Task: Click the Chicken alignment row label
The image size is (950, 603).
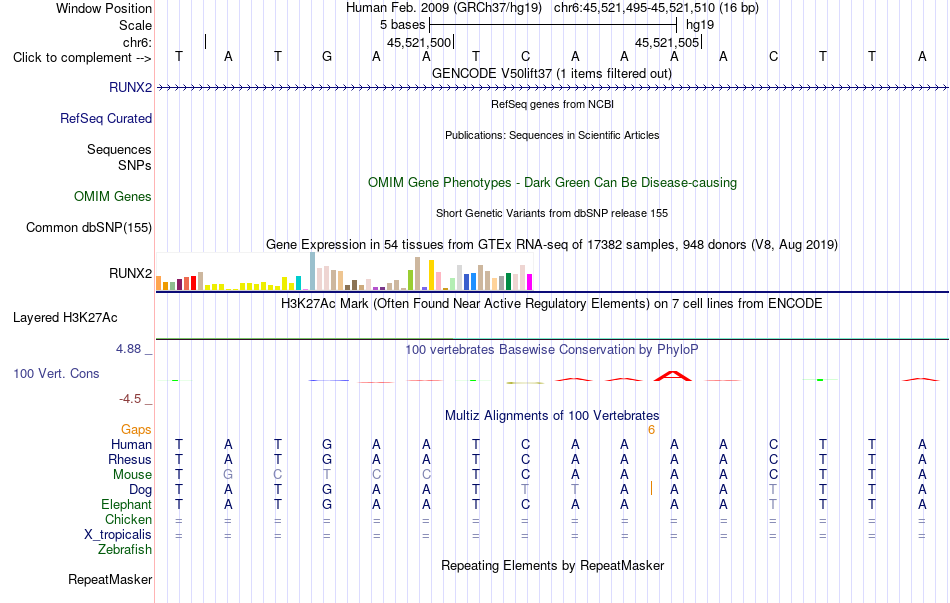Action: [x=128, y=519]
